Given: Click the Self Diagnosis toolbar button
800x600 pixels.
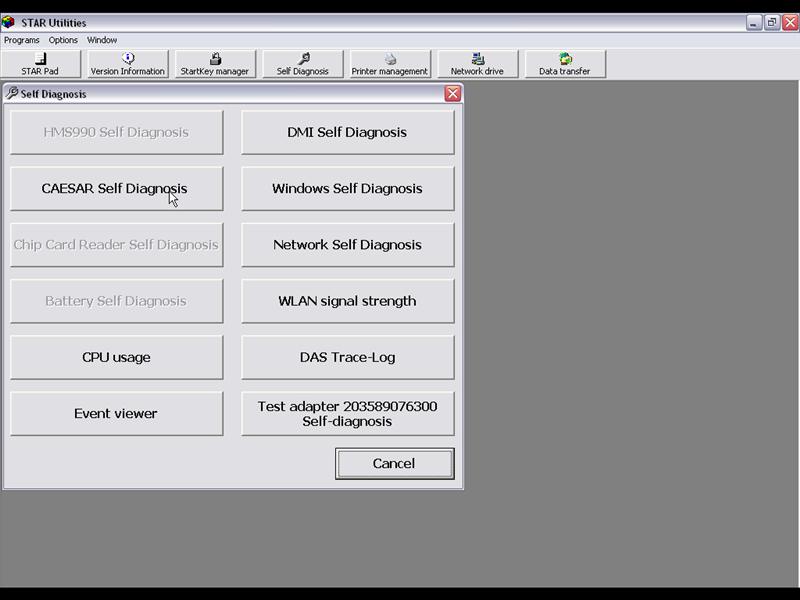Looking at the screenshot, I should click(x=303, y=64).
